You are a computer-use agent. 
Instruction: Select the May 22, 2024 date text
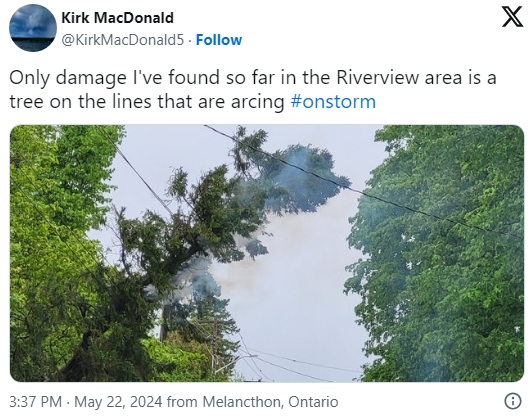[x=118, y=402]
